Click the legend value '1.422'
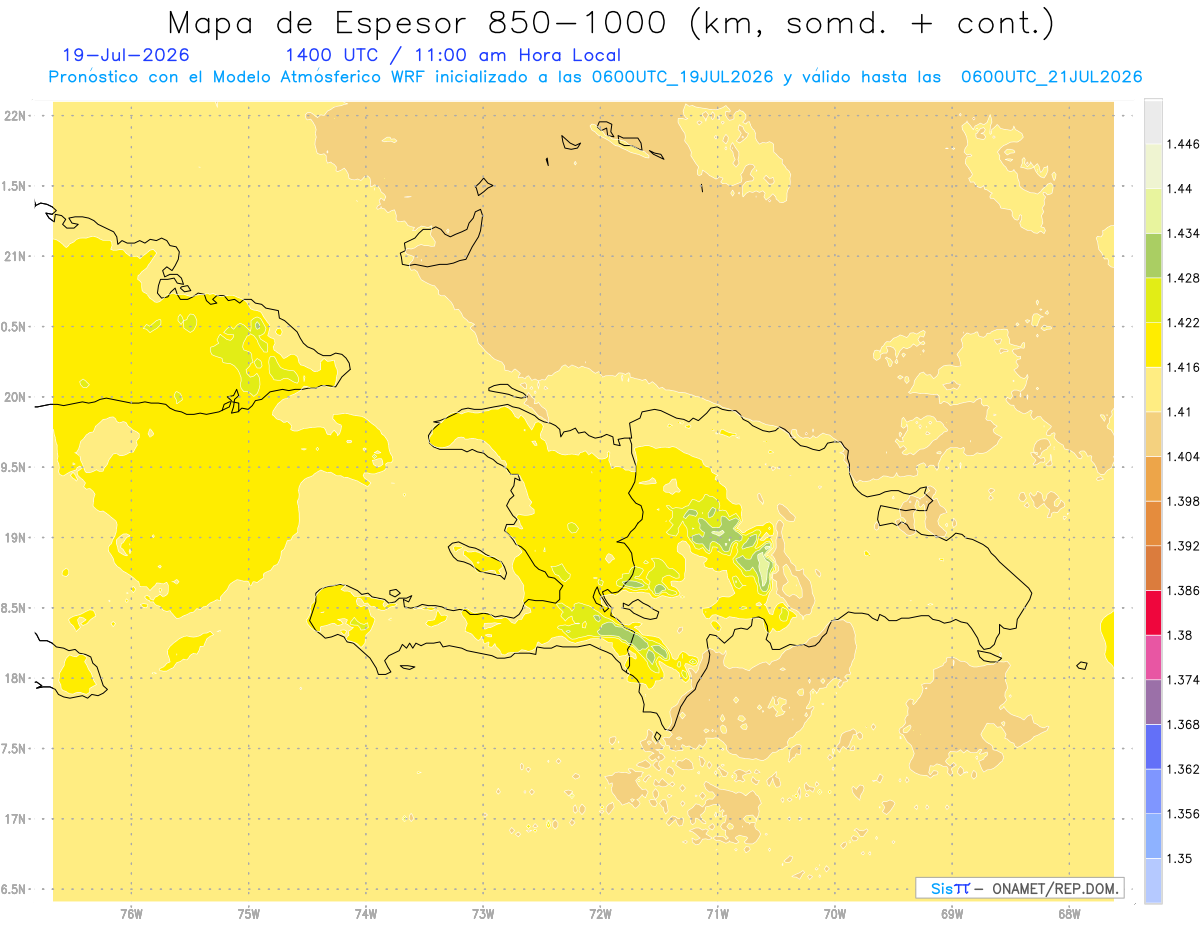Screen dimensions: 1200x927 click(1183, 323)
